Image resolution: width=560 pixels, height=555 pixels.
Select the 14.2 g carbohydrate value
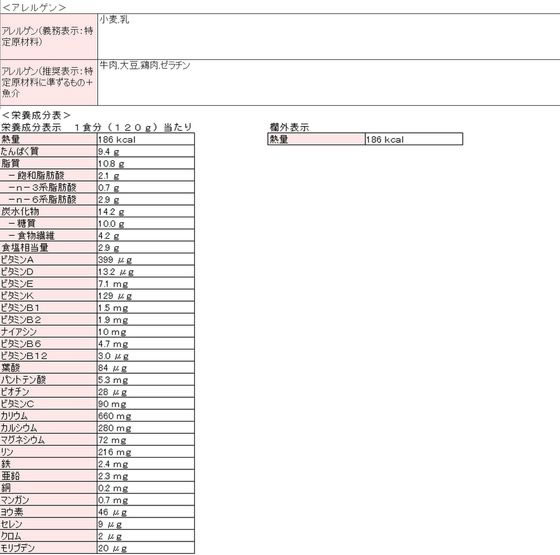[146, 211]
